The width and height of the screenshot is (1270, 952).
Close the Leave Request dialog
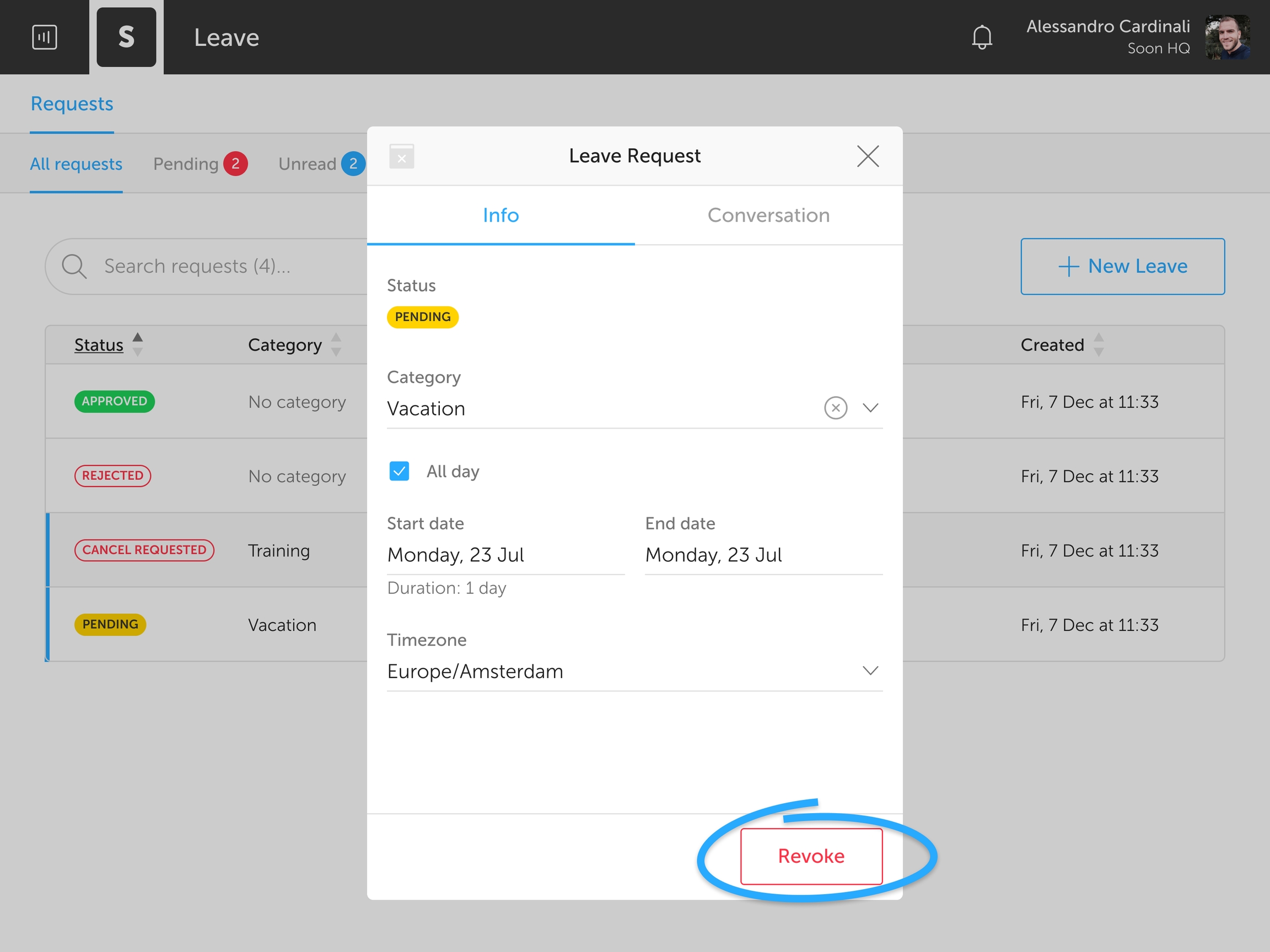point(868,156)
